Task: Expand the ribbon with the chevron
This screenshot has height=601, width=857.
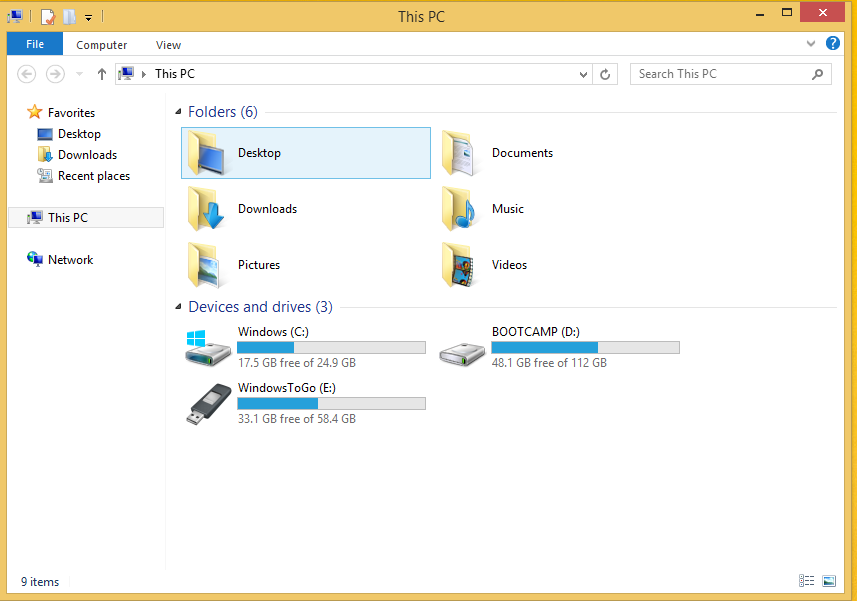Action: (x=811, y=44)
